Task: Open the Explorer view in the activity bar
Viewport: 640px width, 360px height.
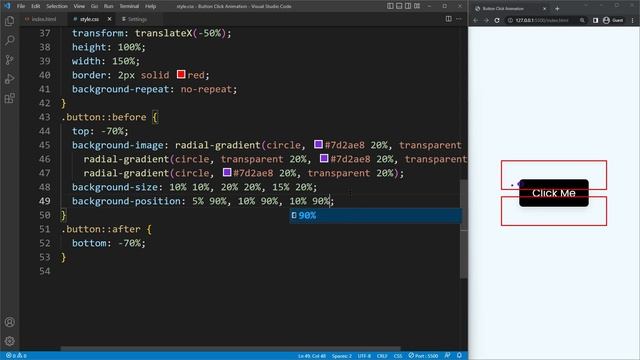Action: coord(9,21)
